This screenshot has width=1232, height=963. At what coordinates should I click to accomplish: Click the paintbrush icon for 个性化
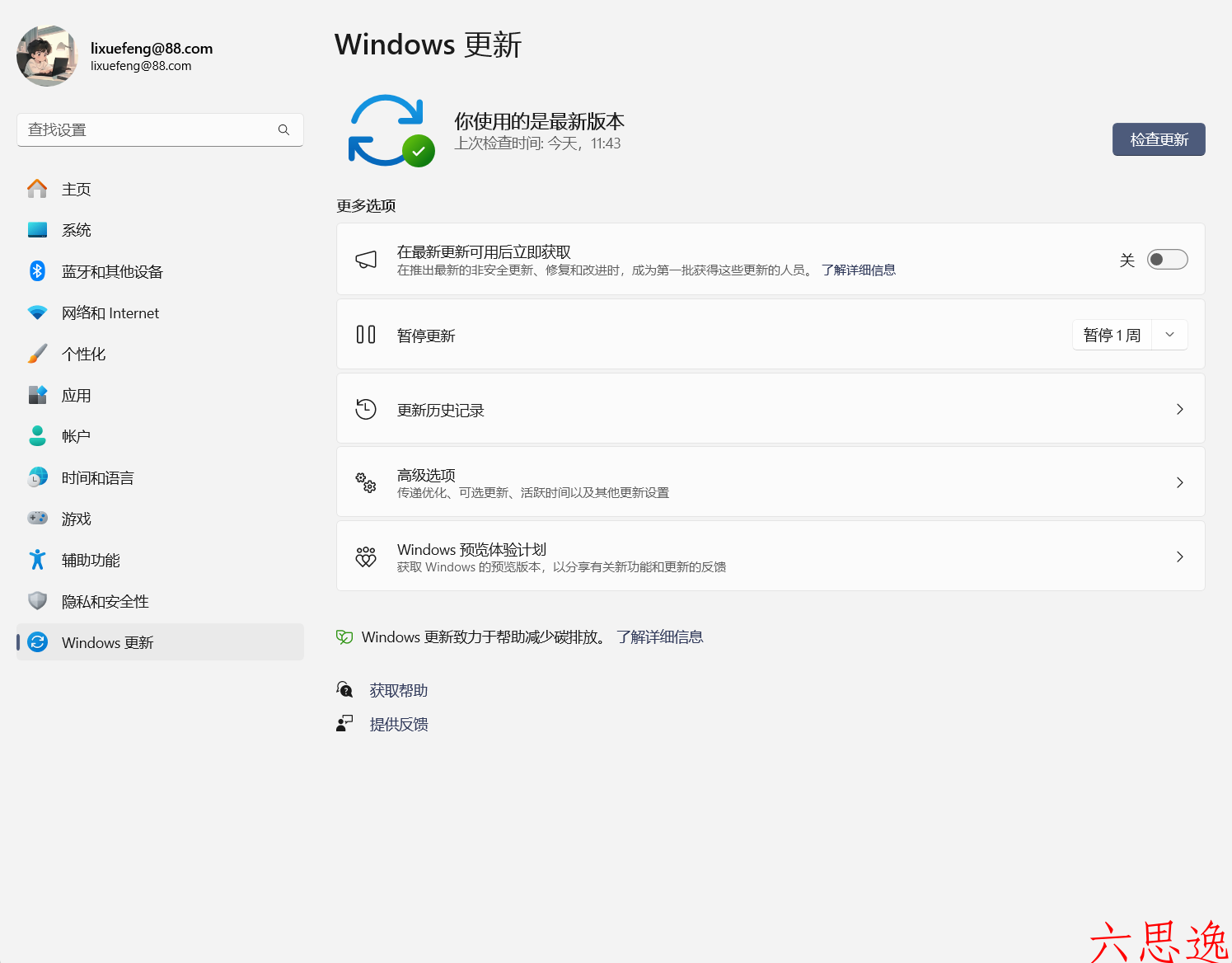pyautogui.click(x=37, y=354)
